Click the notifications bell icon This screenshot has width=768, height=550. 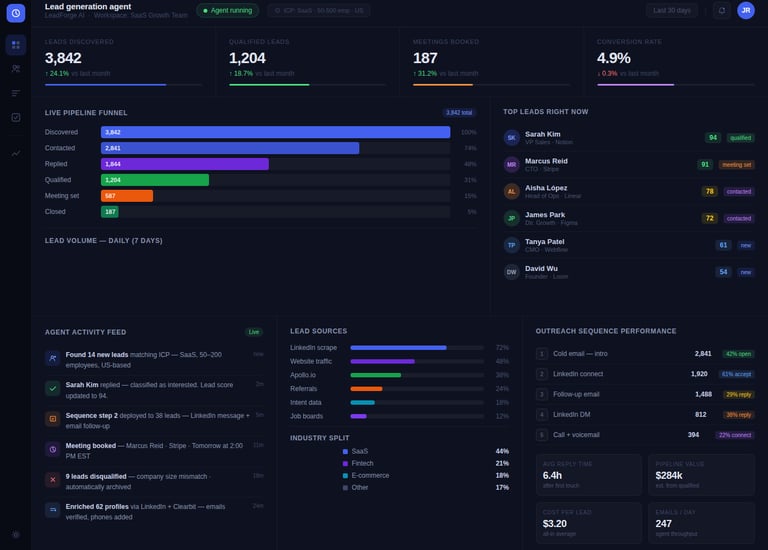coord(721,10)
